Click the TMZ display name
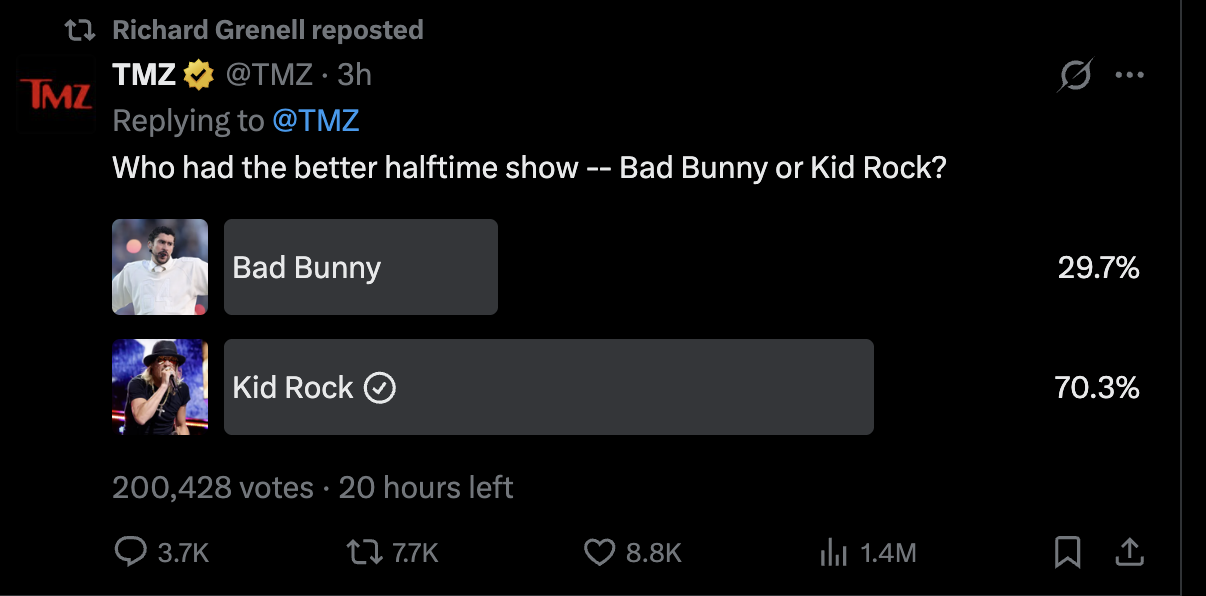The height and width of the screenshot is (596, 1206). click(144, 74)
